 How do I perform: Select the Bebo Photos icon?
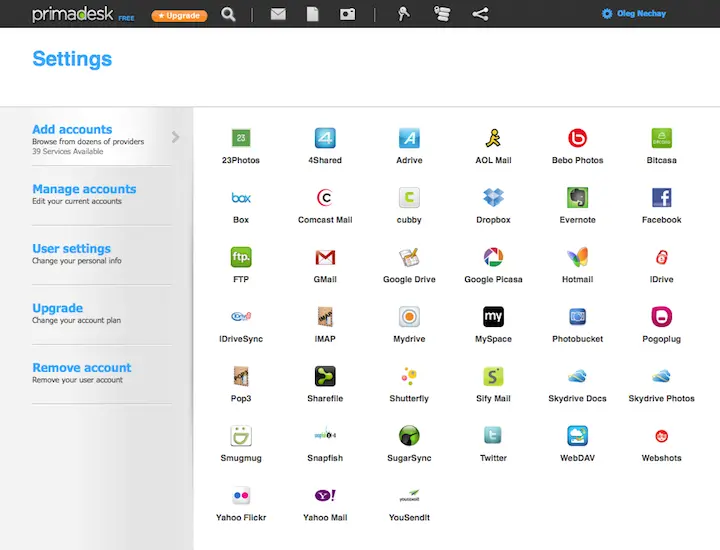577,138
